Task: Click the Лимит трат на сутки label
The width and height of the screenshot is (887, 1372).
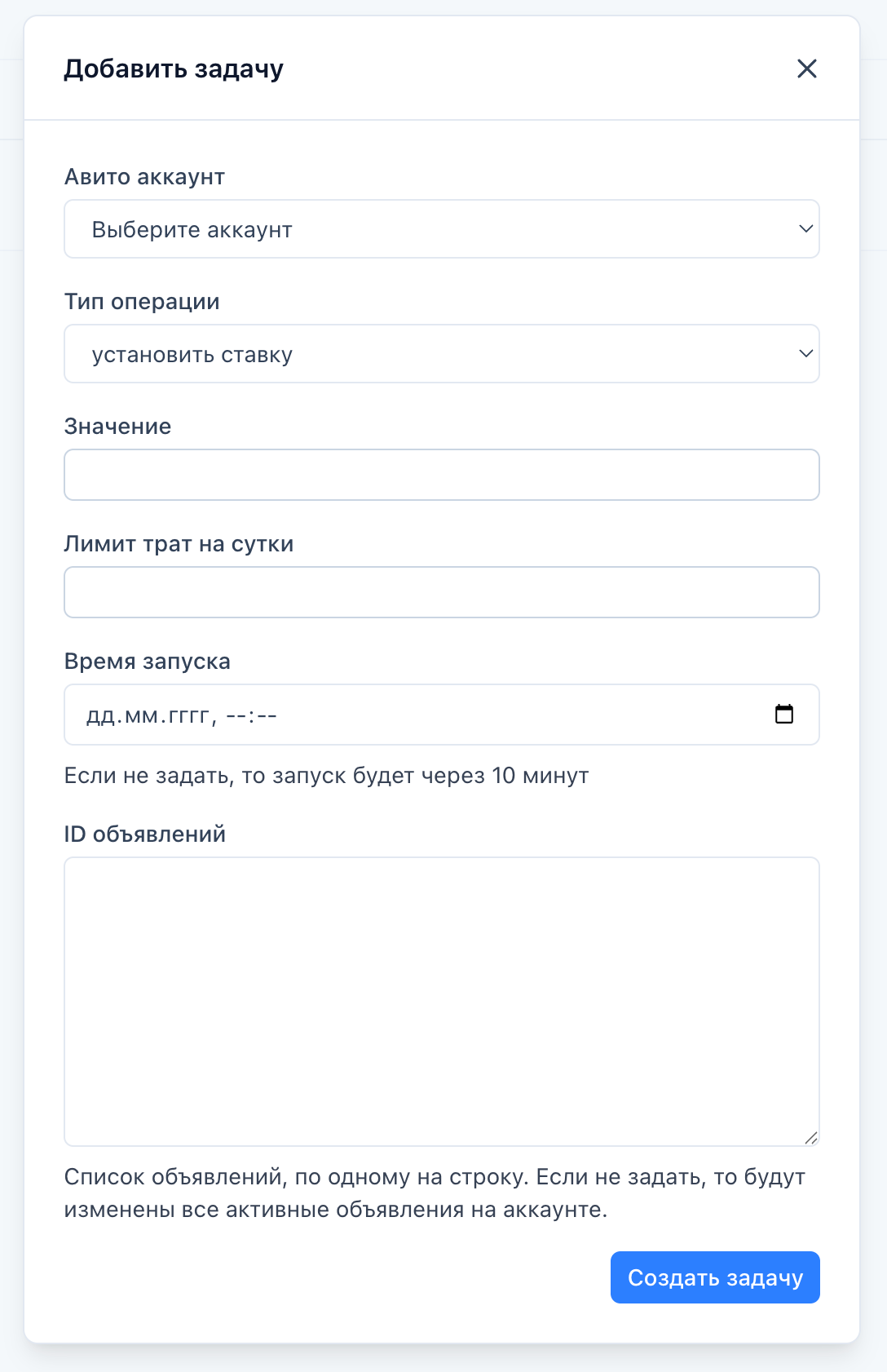Action: pyautogui.click(x=179, y=544)
